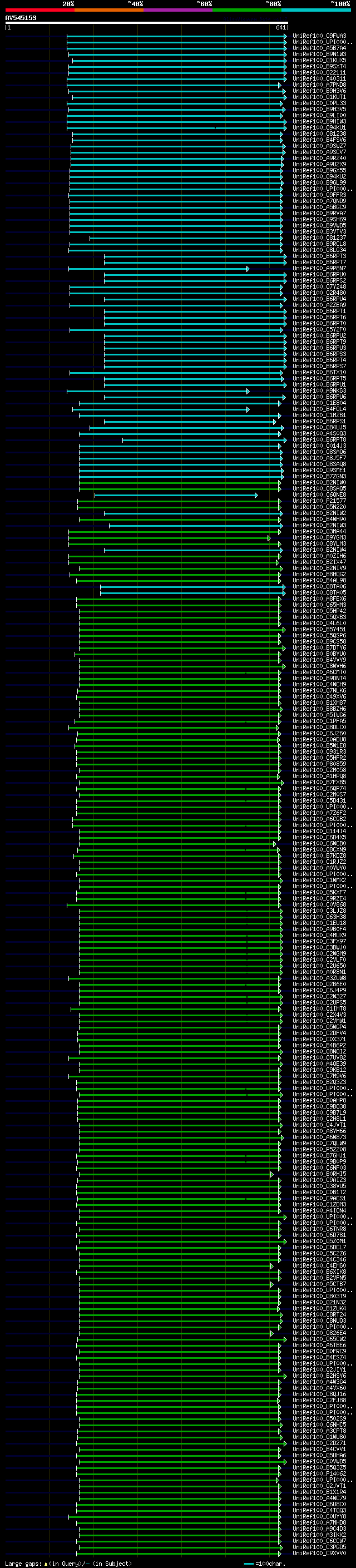The height and width of the screenshot is (1568, 356).
Task: Select label UniRef100_C0PL33
Action: [319, 103]
